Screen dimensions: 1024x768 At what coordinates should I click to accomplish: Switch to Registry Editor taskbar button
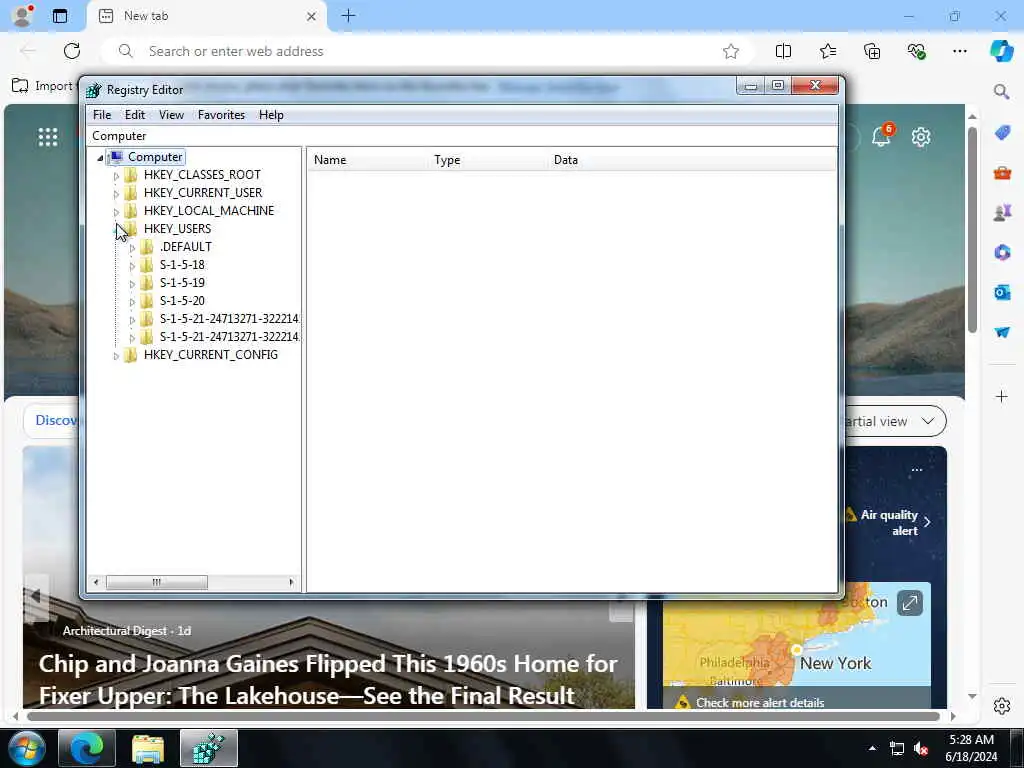(209, 748)
